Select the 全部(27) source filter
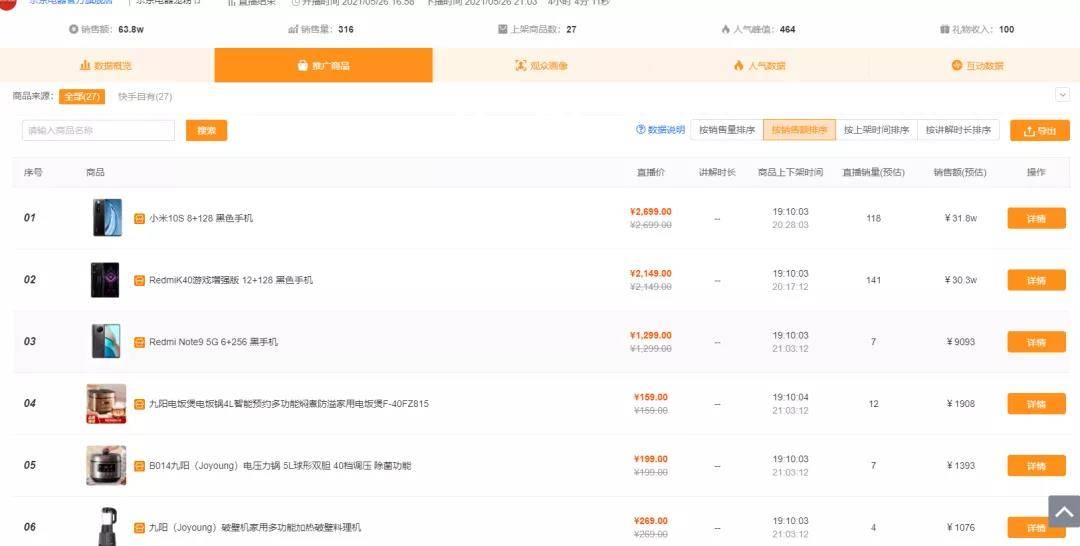 (82, 97)
